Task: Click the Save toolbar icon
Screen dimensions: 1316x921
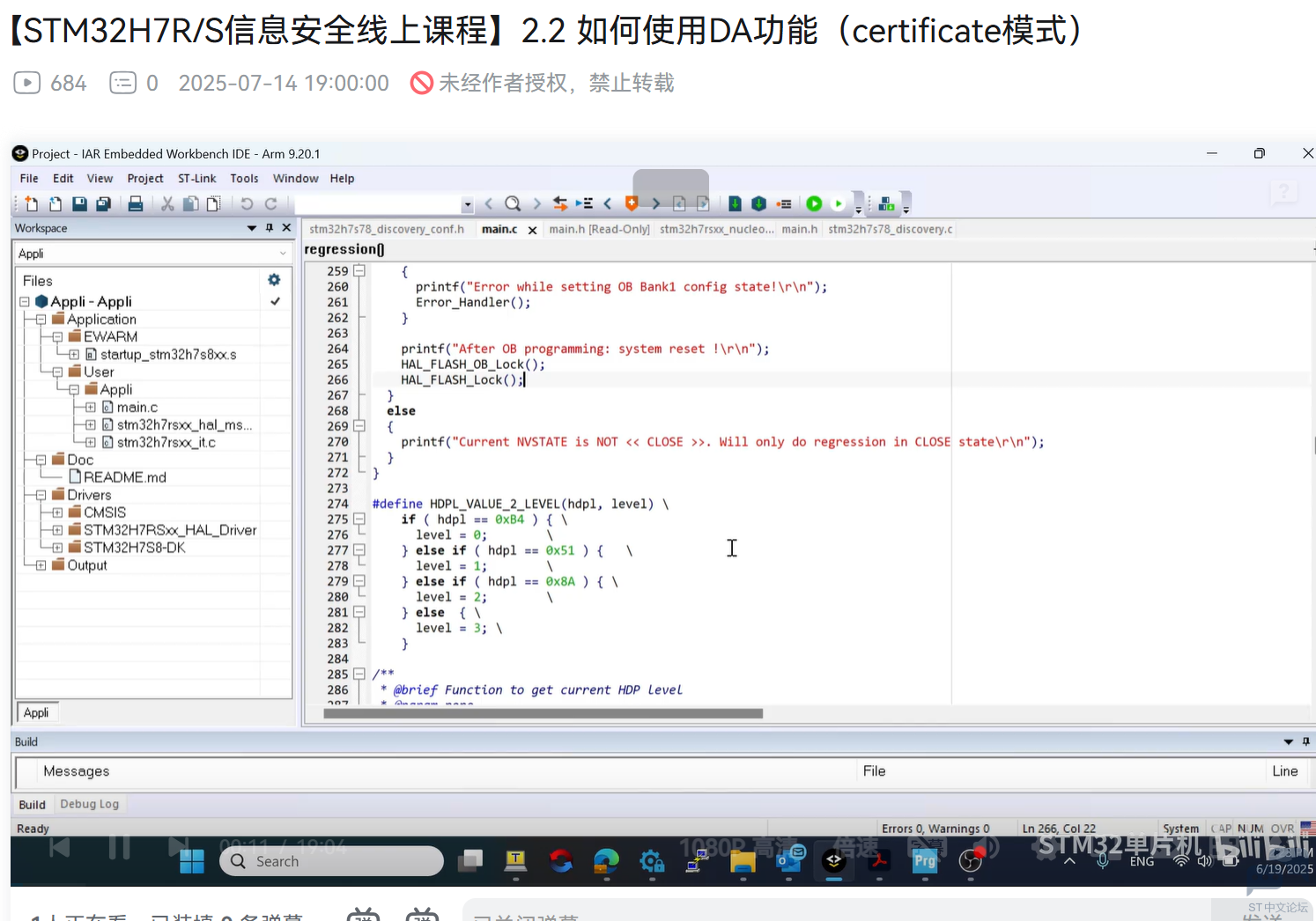Action: click(79, 204)
